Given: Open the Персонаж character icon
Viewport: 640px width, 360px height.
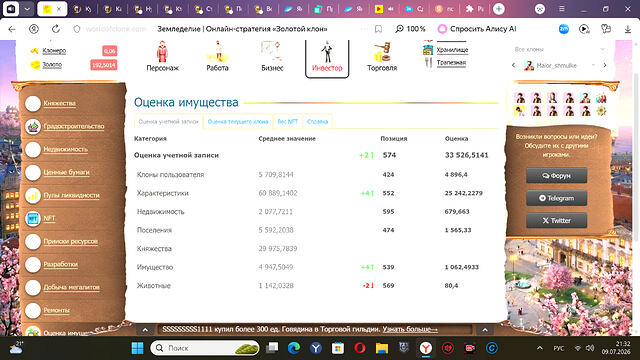Looking at the screenshot, I should coord(162,51).
